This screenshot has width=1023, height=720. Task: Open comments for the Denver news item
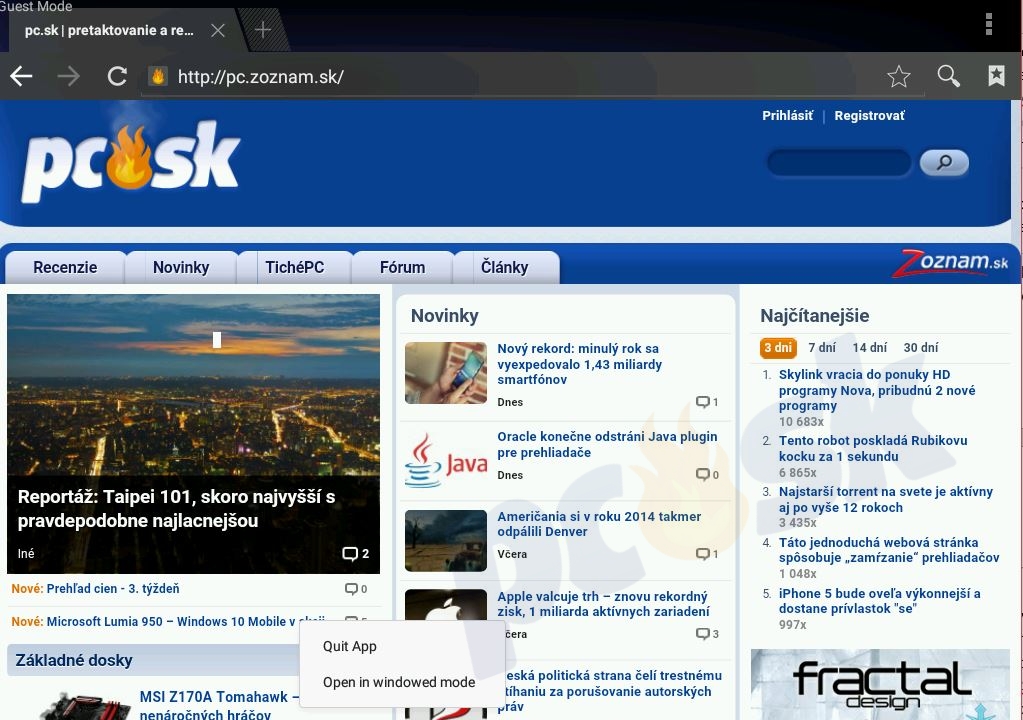click(x=707, y=554)
